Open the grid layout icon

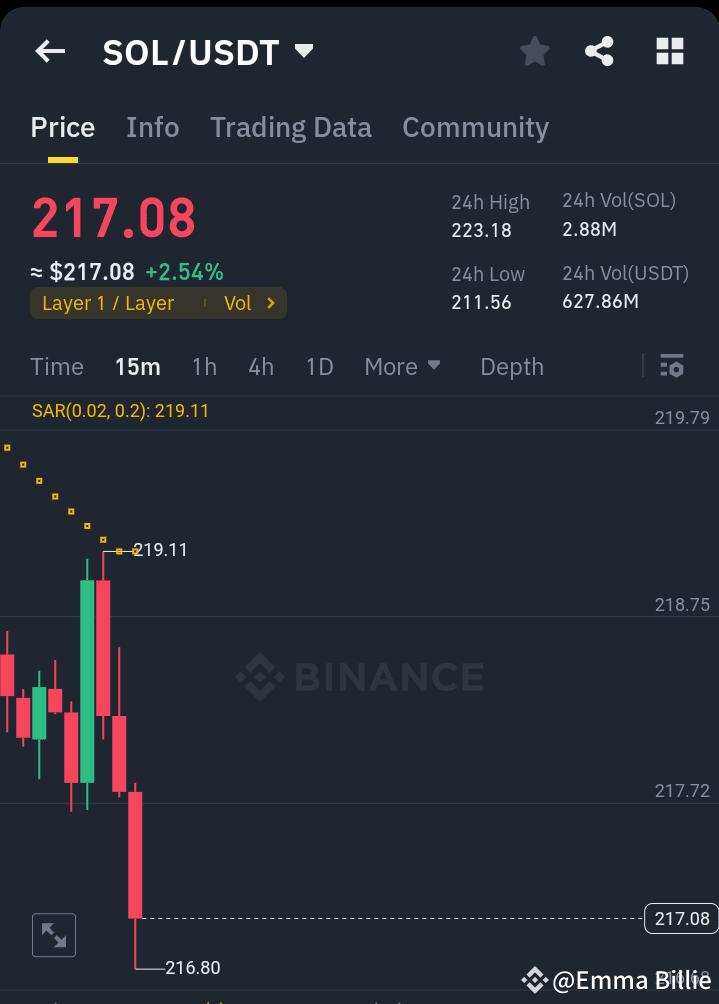[x=669, y=51]
